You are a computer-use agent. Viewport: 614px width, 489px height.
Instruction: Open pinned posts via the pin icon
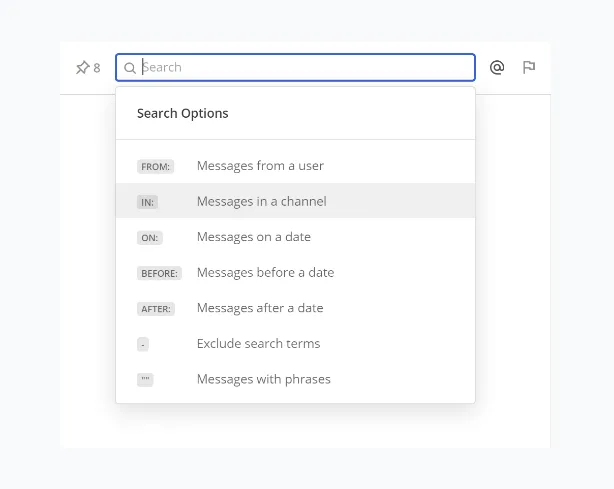pyautogui.click(x=83, y=67)
